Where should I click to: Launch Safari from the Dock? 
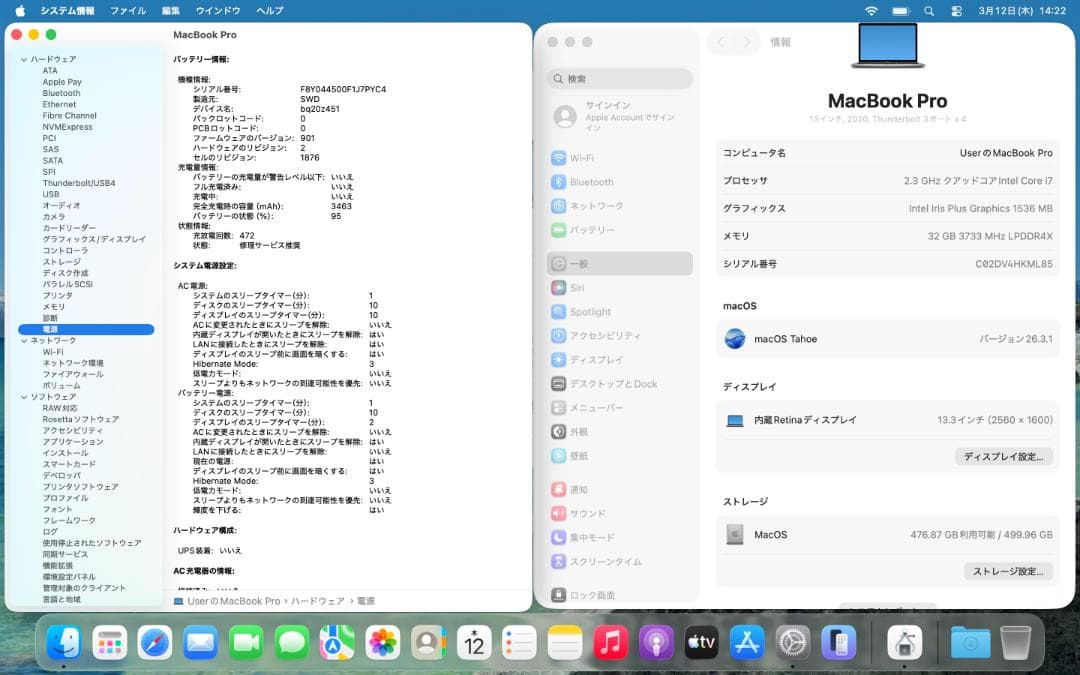(155, 643)
